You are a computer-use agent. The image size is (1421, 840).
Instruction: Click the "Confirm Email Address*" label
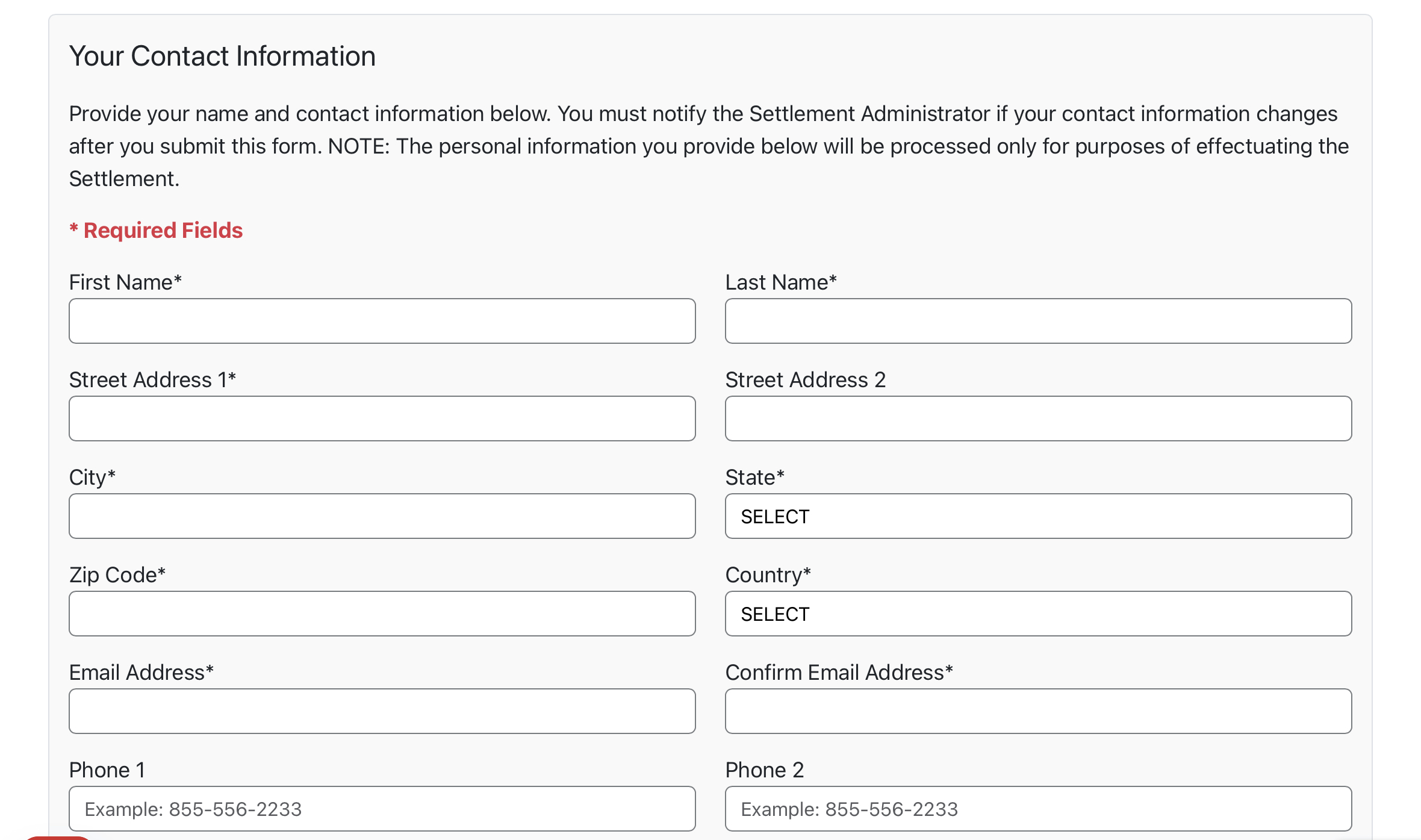tap(839, 673)
